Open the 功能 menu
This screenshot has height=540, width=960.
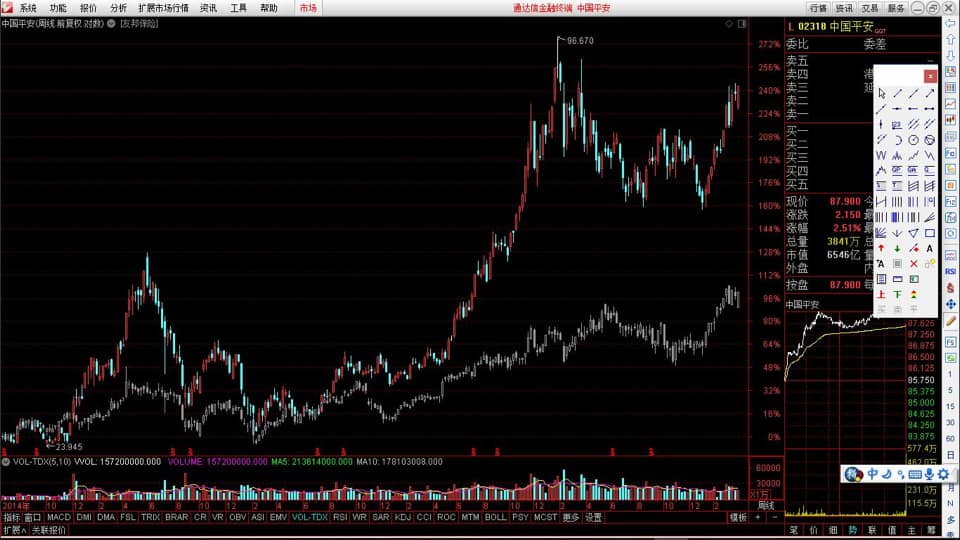pos(58,8)
